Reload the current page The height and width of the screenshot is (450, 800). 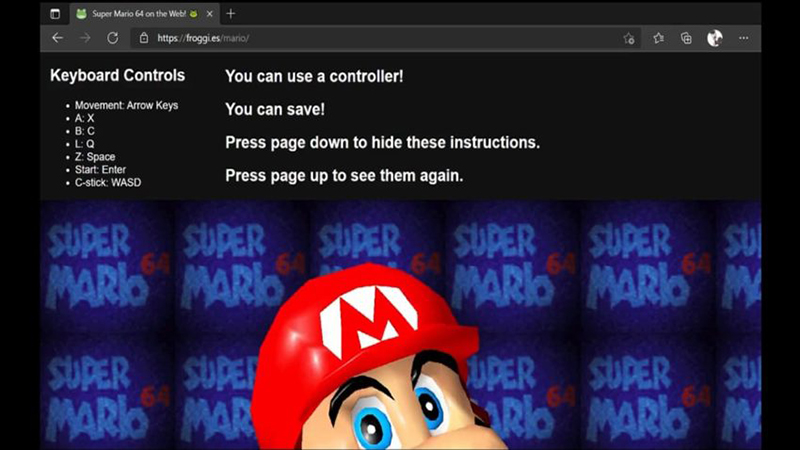113,38
